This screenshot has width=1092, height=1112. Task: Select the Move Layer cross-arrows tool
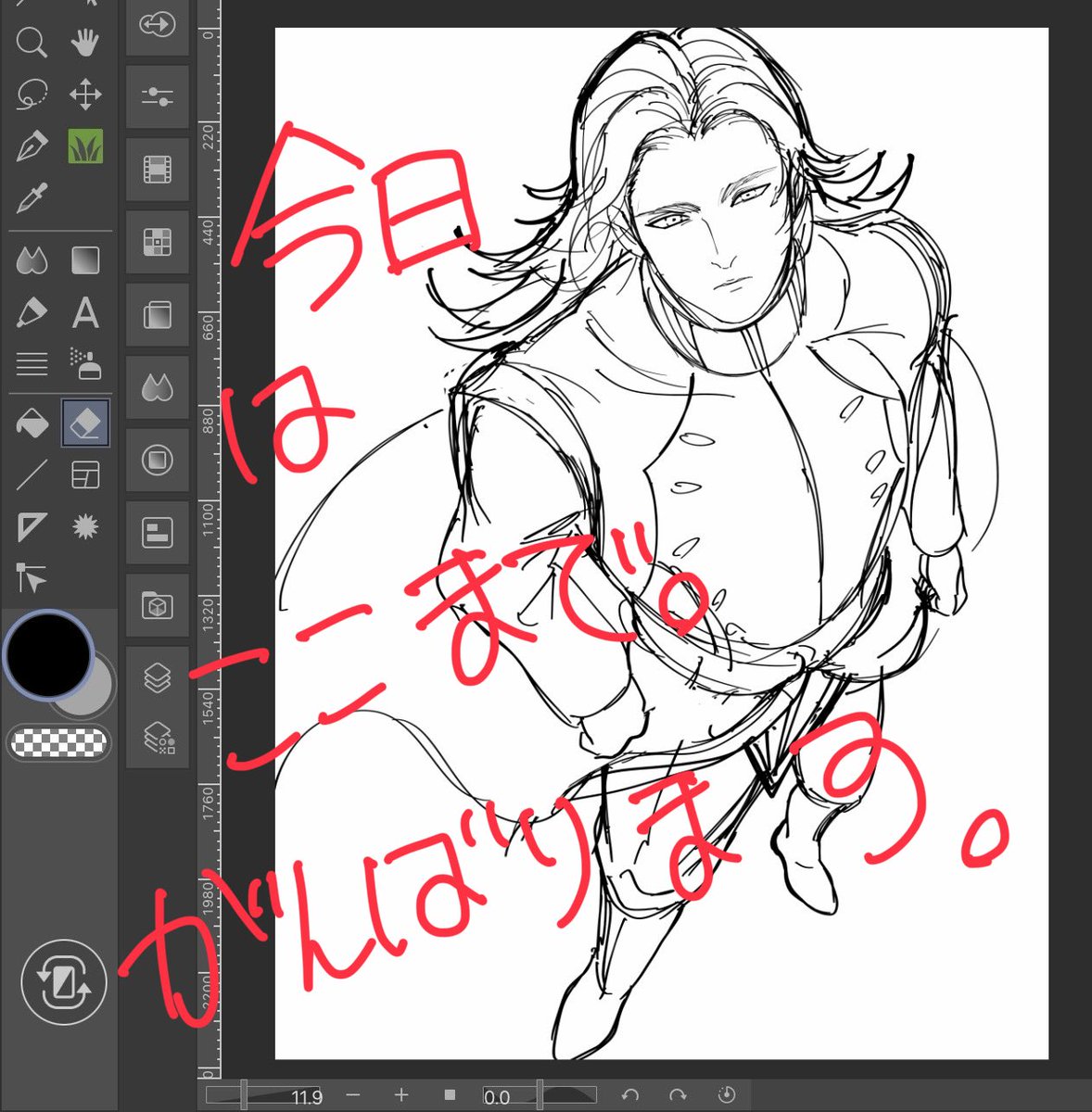(85, 95)
